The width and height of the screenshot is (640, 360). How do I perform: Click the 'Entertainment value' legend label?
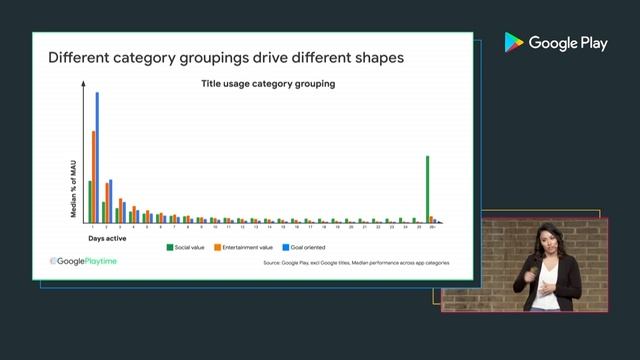click(247, 247)
